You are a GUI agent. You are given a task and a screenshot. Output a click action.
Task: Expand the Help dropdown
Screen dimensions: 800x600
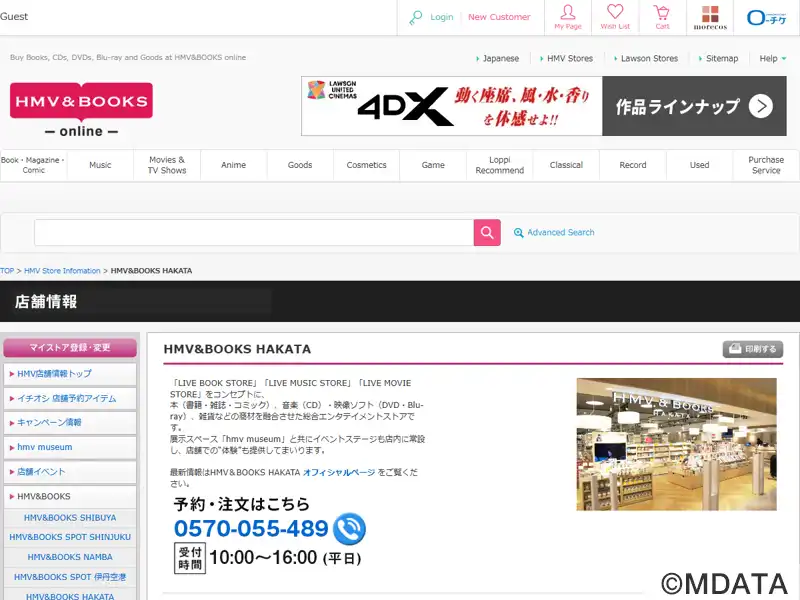pyautogui.click(x=772, y=58)
